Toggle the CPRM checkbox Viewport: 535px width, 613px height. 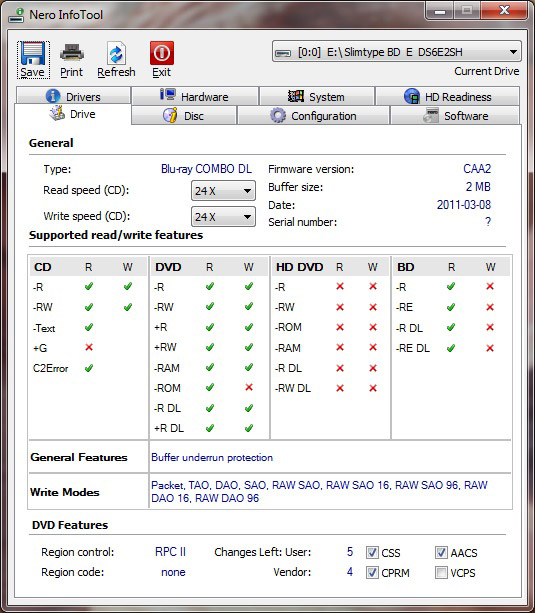click(372, 573)
